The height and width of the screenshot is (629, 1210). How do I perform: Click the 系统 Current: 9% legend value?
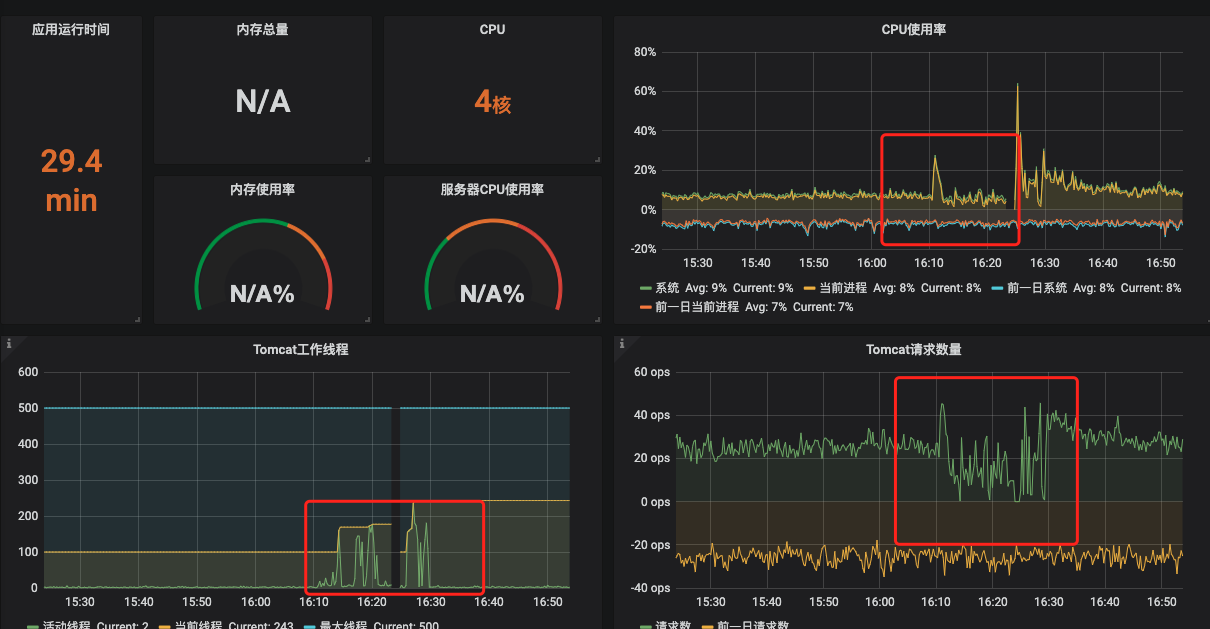tap(765, 288)
